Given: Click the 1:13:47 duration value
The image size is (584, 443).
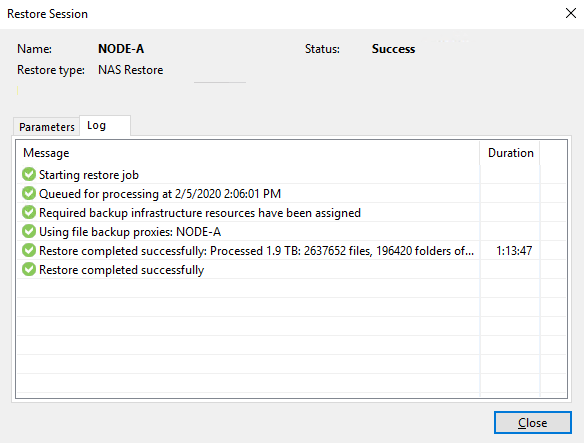Looking at the screenshot, I should tap(514, 251).
